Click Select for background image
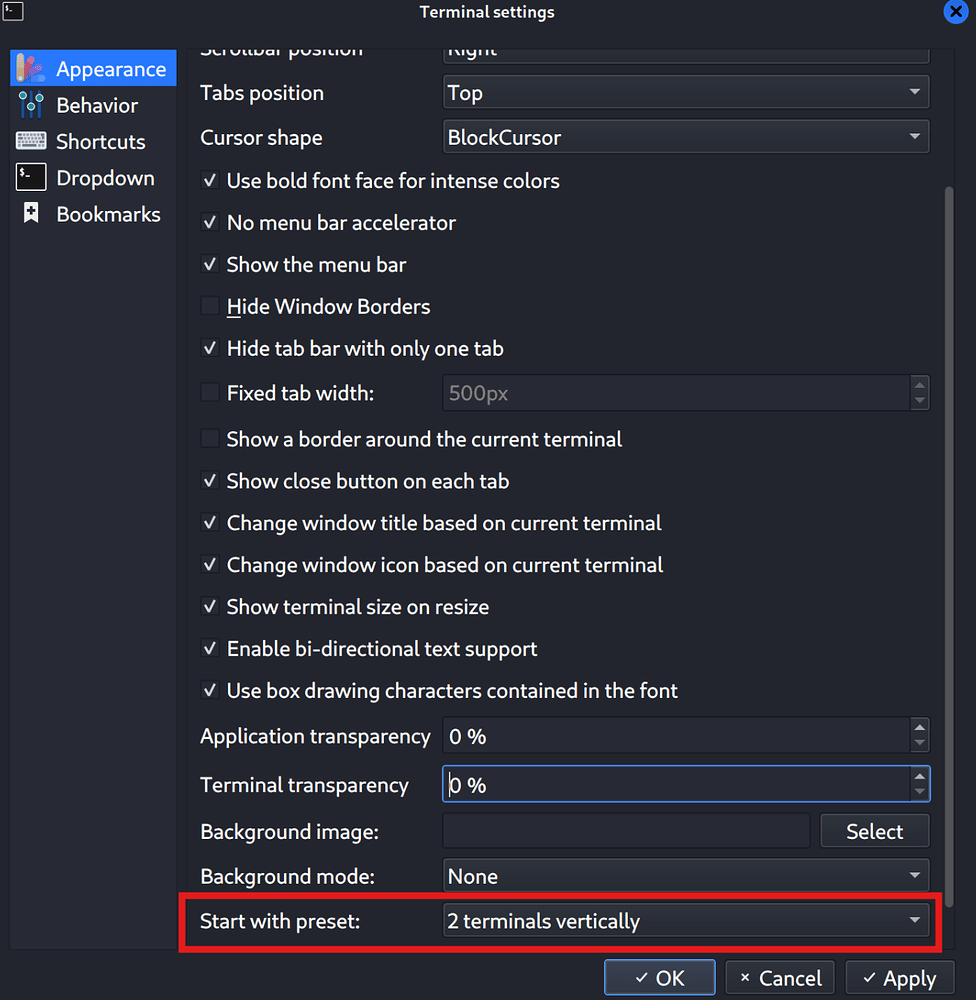This screenshot has width=976, height=1000. pyautogui.click(x=874, y=831)
